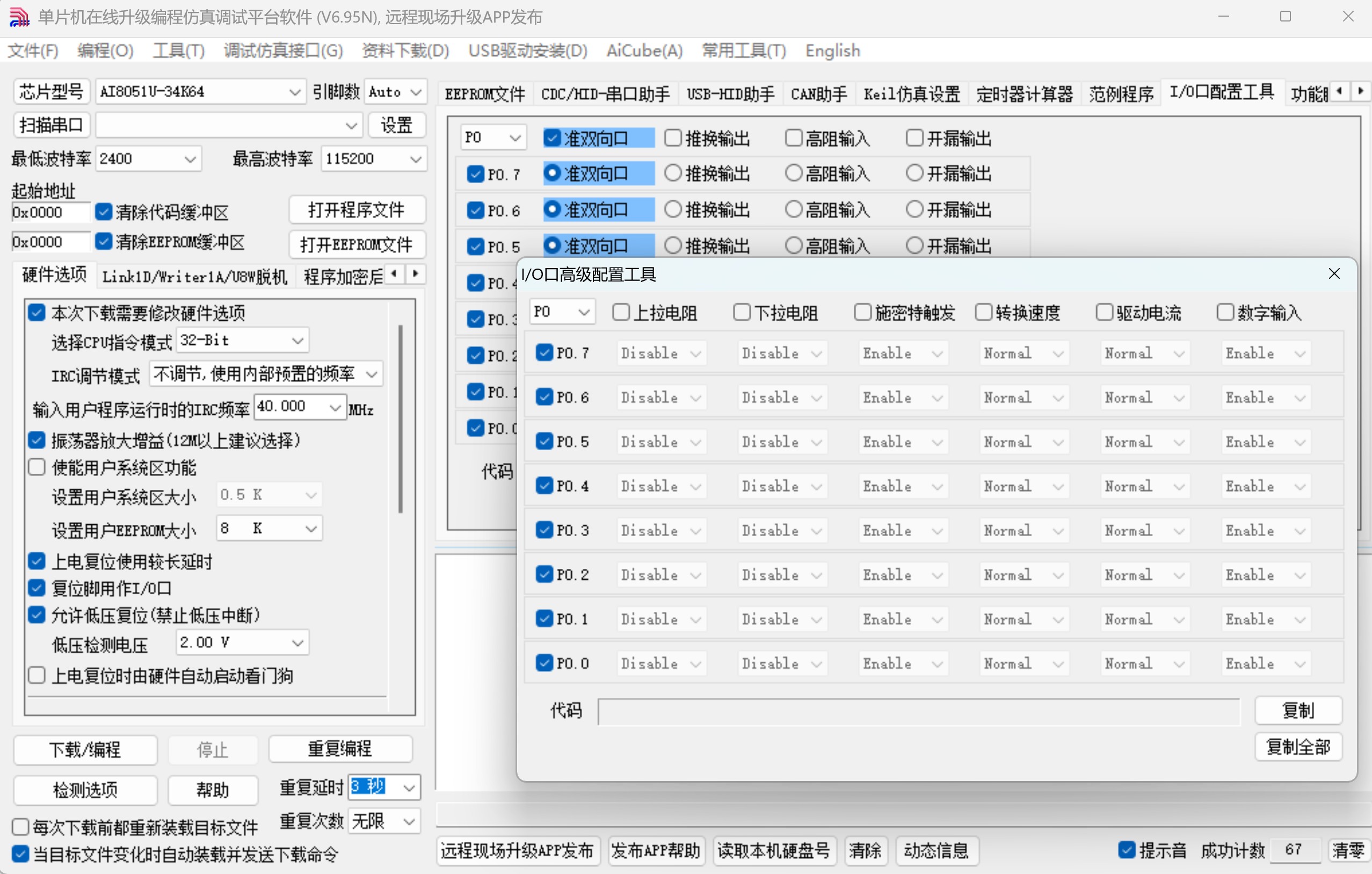Select 推挽输出 radio for P0.7

coord(673,173)
